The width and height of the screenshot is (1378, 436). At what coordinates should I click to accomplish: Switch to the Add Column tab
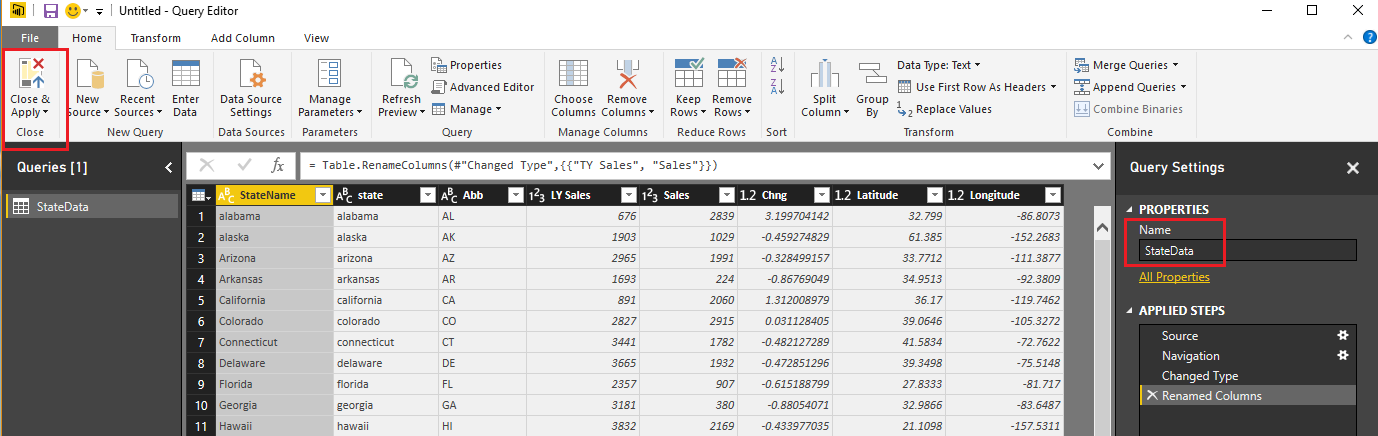click(243, 38)
